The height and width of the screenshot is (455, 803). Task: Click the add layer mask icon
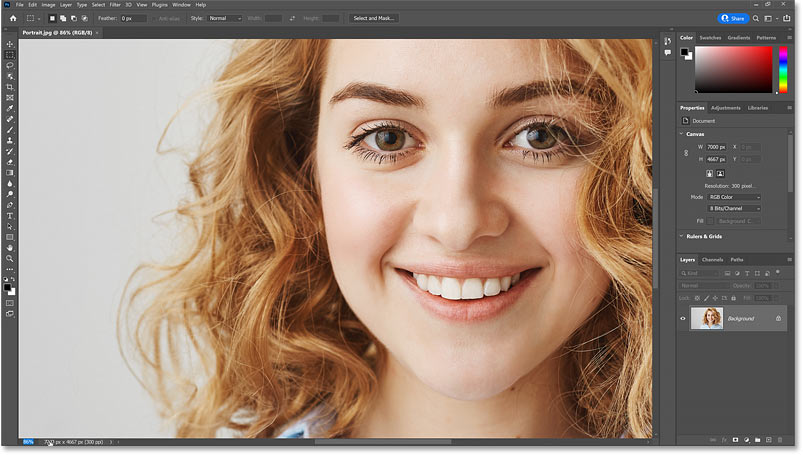(735, 440)
